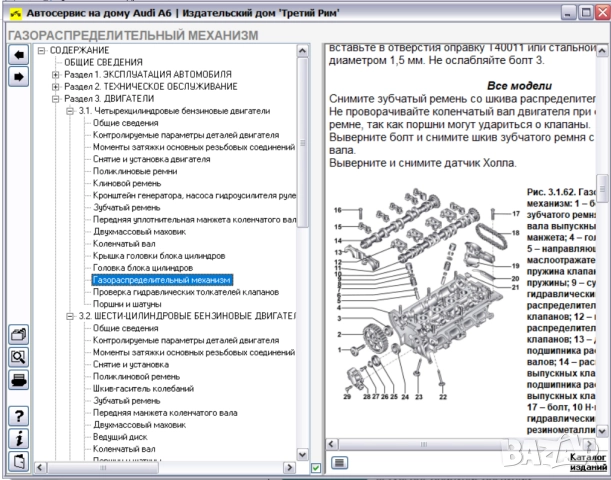
Task: Collapse the СОДЕРЖАНИЕ root node
Action: click(x=41, y=49)
